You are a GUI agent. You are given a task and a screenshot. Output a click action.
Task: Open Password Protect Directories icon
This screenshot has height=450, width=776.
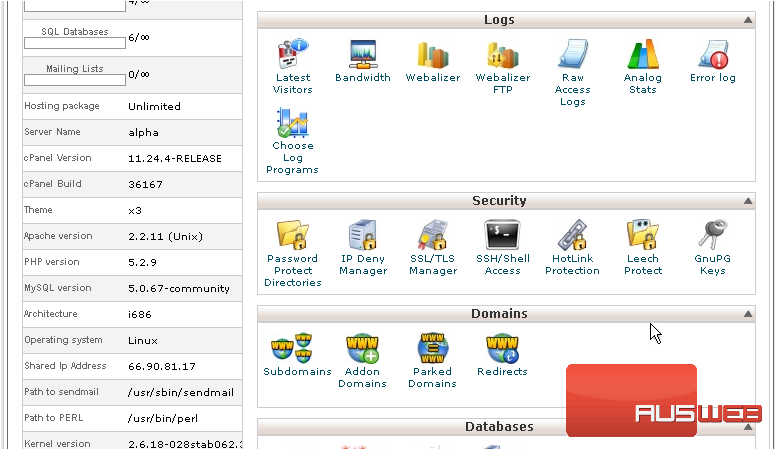click(293, 235)
